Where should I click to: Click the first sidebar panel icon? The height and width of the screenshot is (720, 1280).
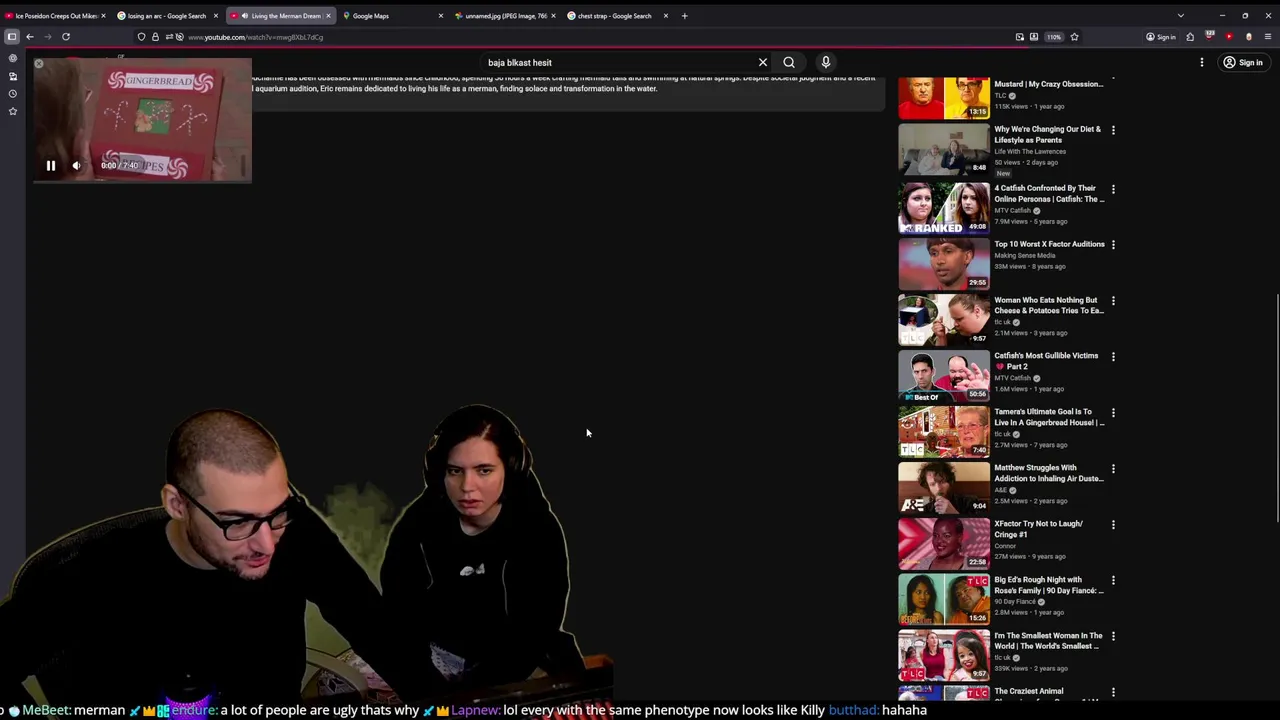tap(12, 58)
